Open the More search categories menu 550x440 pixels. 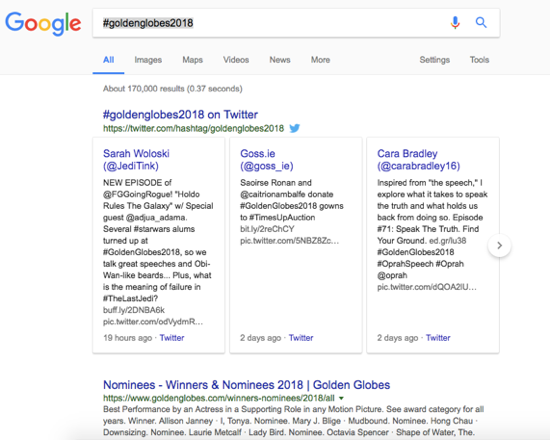click(320, 60)
